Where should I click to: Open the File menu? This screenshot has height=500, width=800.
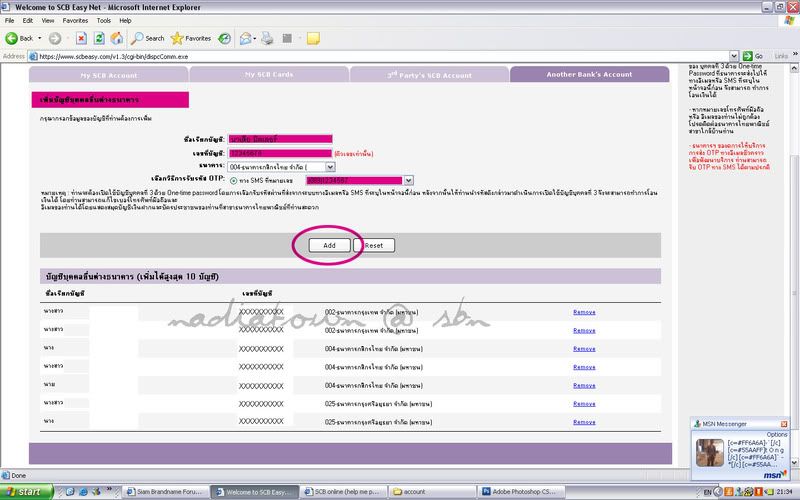tap(9, 20)
